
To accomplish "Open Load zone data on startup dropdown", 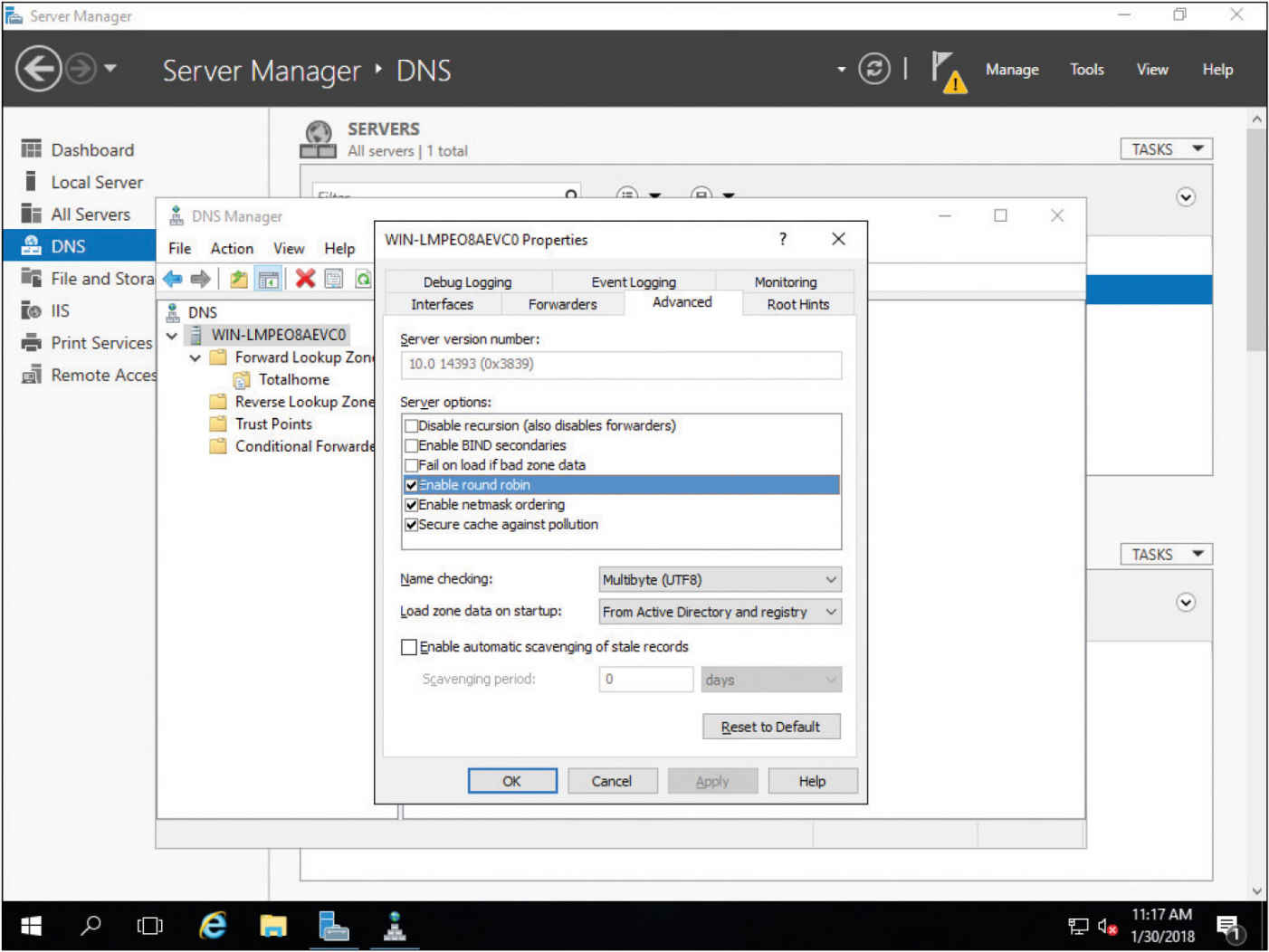I will point(720,612).
